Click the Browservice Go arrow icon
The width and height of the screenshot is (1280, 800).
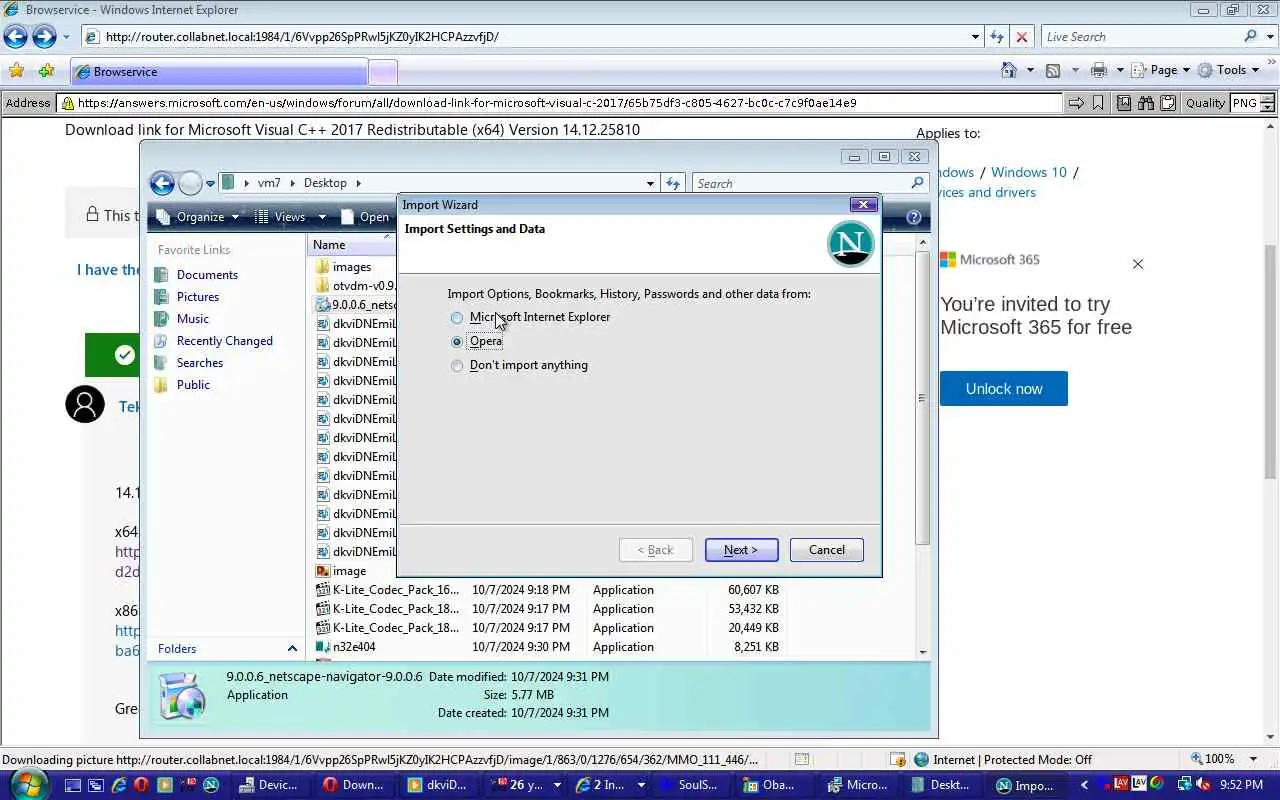pyautogui.click(x=1076, y=103)
